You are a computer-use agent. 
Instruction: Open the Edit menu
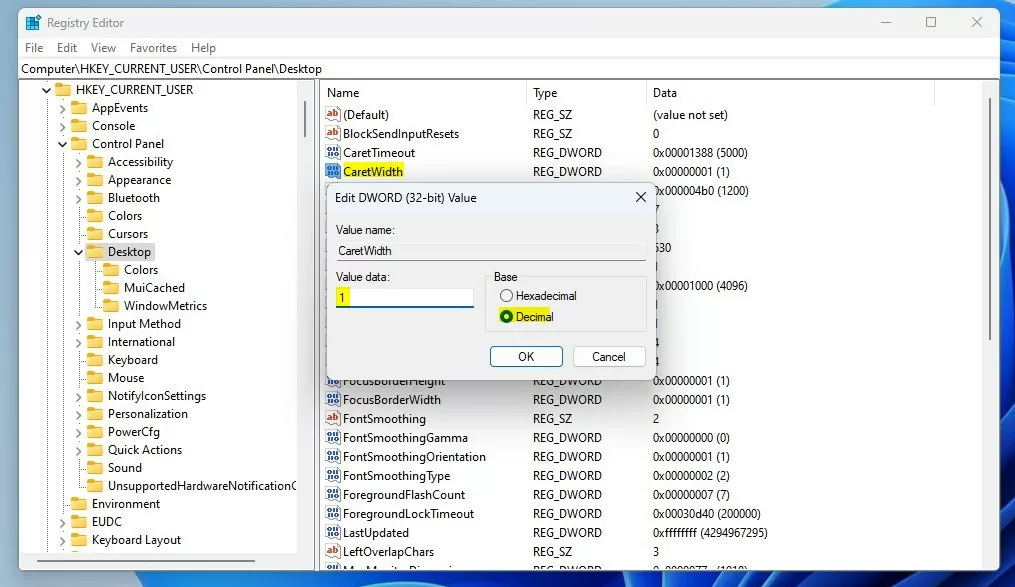point(67,48)
